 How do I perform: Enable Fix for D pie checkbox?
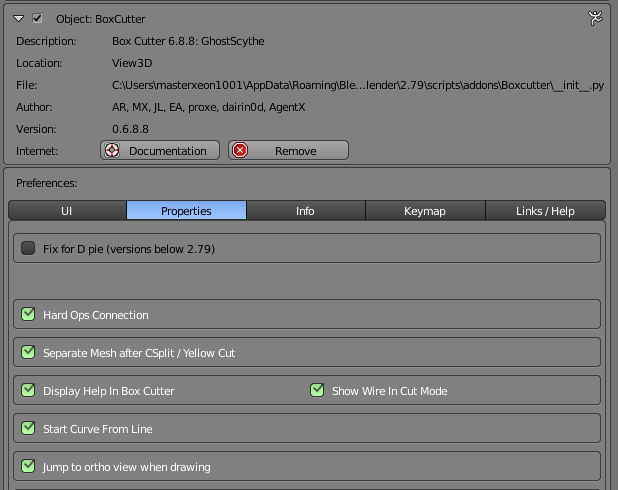pyautogui.click(x=28, y=248)
